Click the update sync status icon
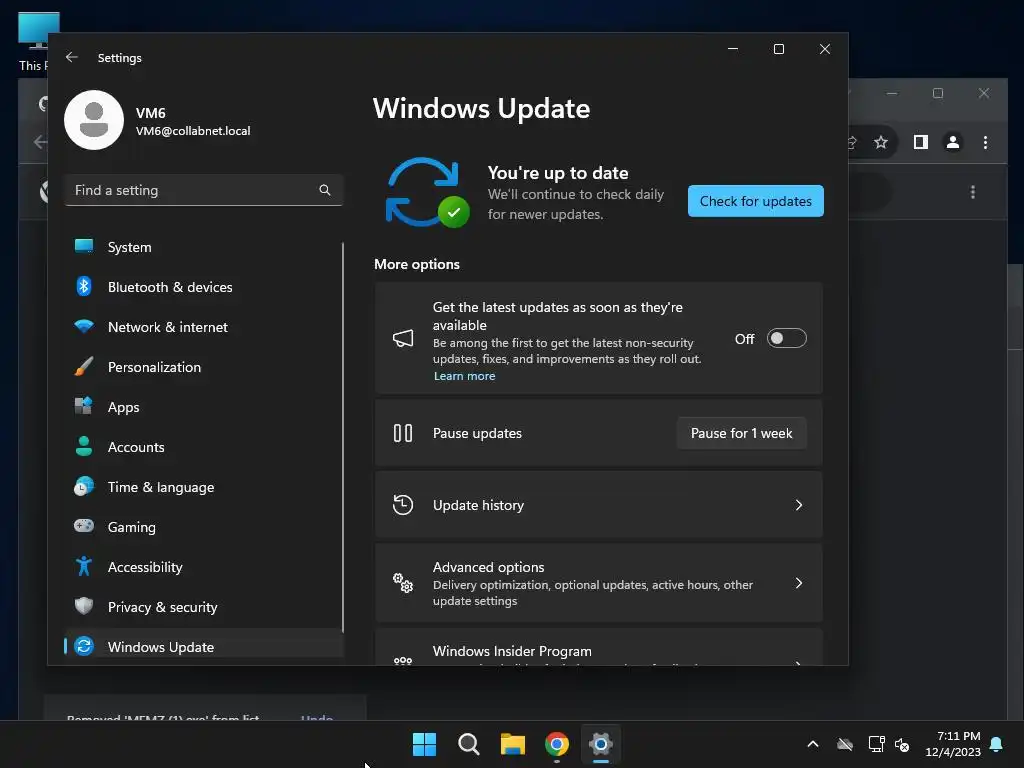This screenshot has width=1024, height=768. (427, 193)
